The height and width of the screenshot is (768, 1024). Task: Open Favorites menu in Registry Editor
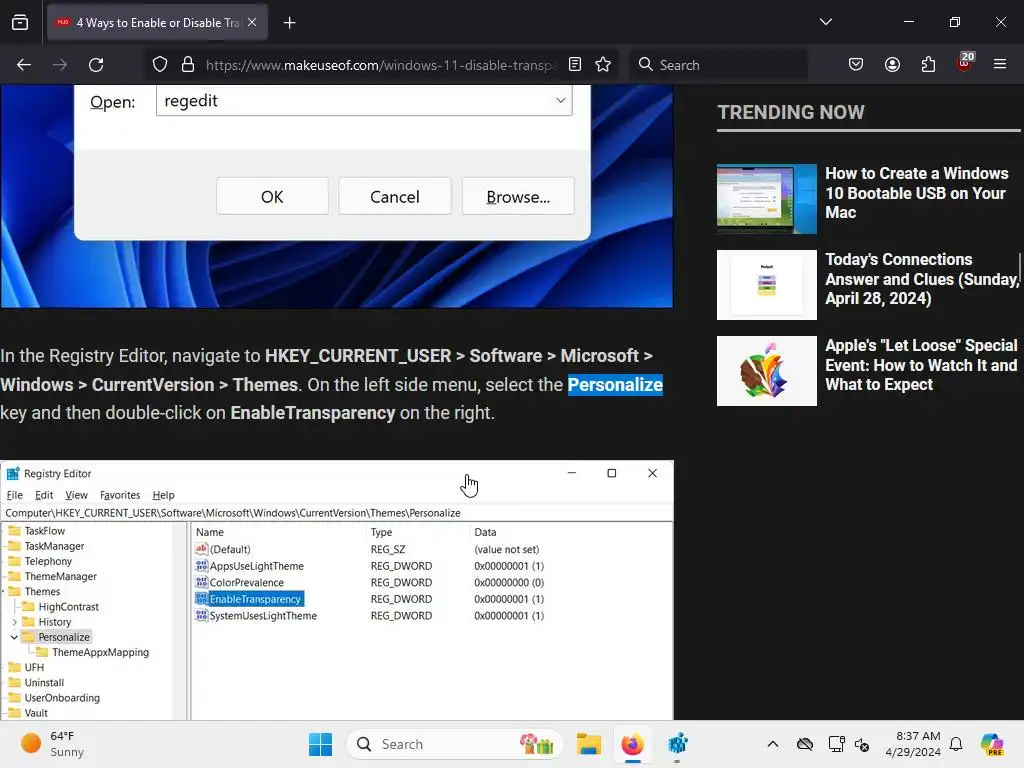(x=120, y=495)
